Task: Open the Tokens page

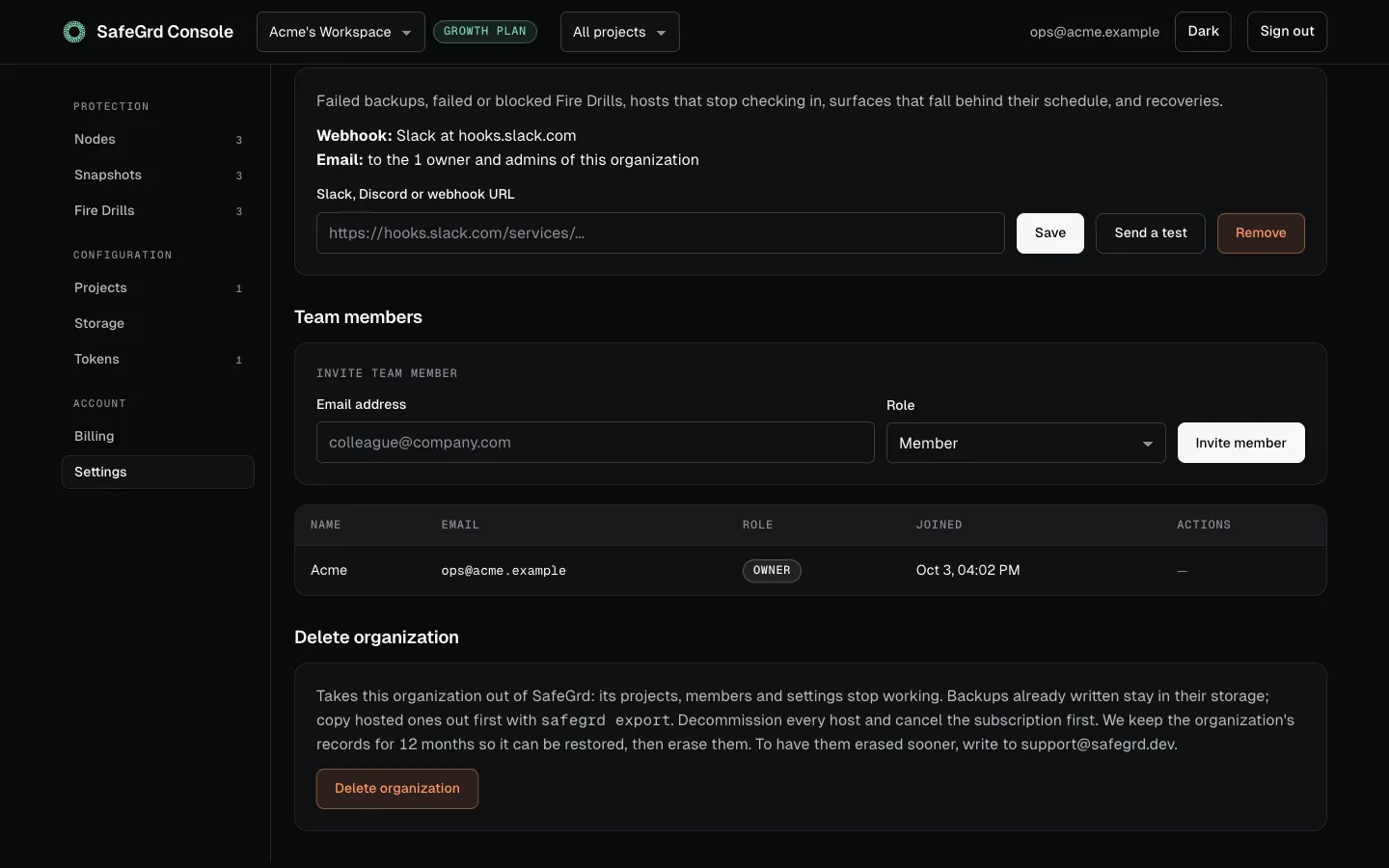Action: [x=158, y=359]
